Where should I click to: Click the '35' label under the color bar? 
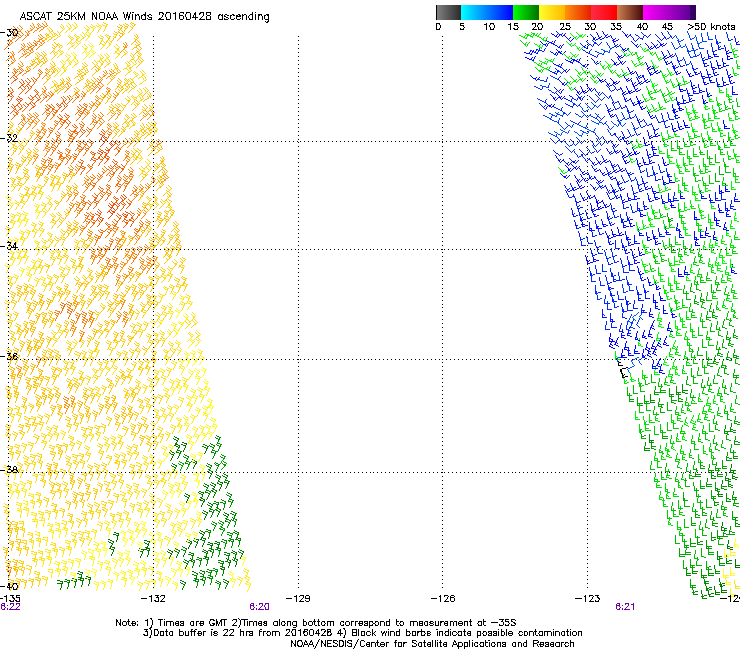click(x=616, y=27)
